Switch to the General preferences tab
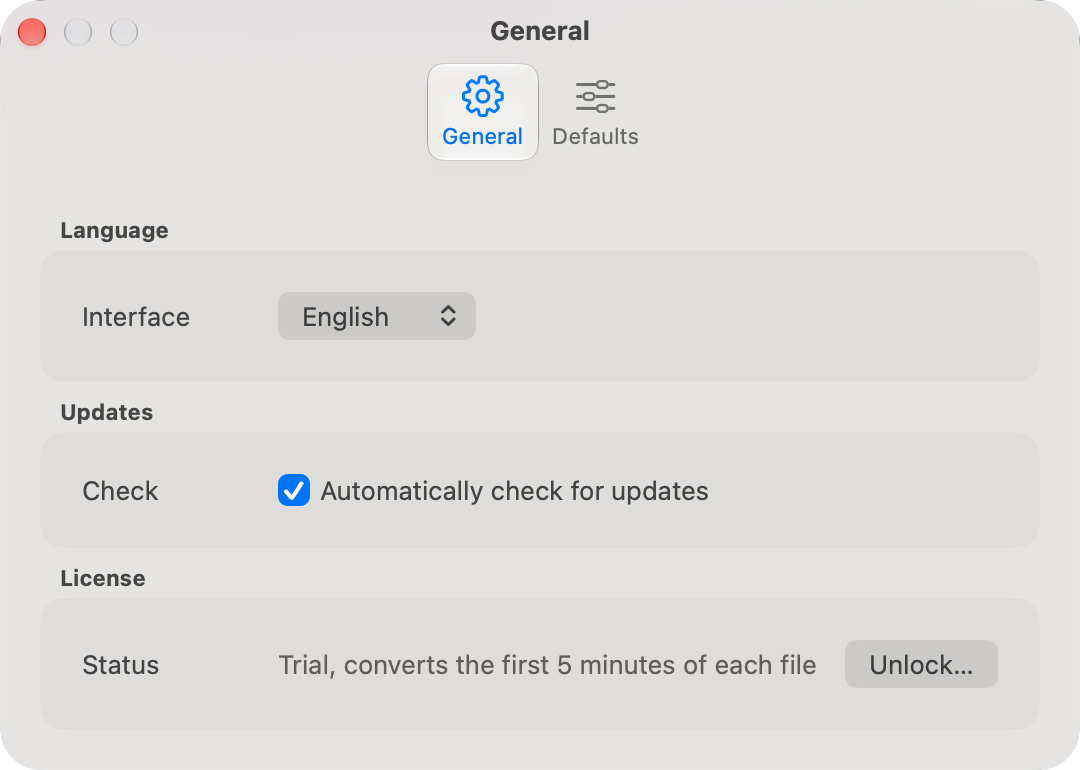This screenshot has width=1080, height=770. [482, 112]
